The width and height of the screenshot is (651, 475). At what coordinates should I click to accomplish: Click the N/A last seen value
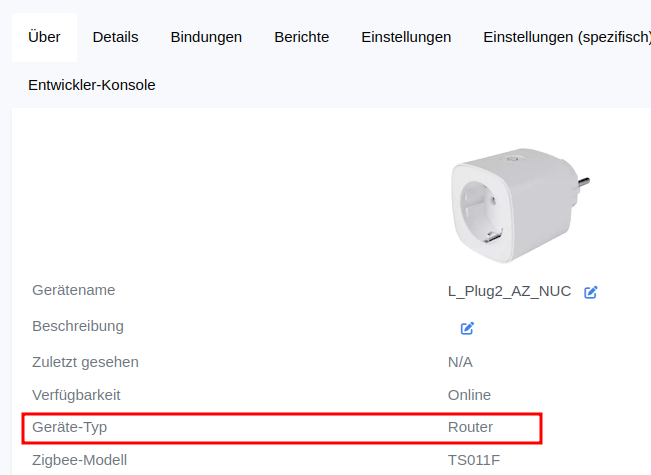460,362
